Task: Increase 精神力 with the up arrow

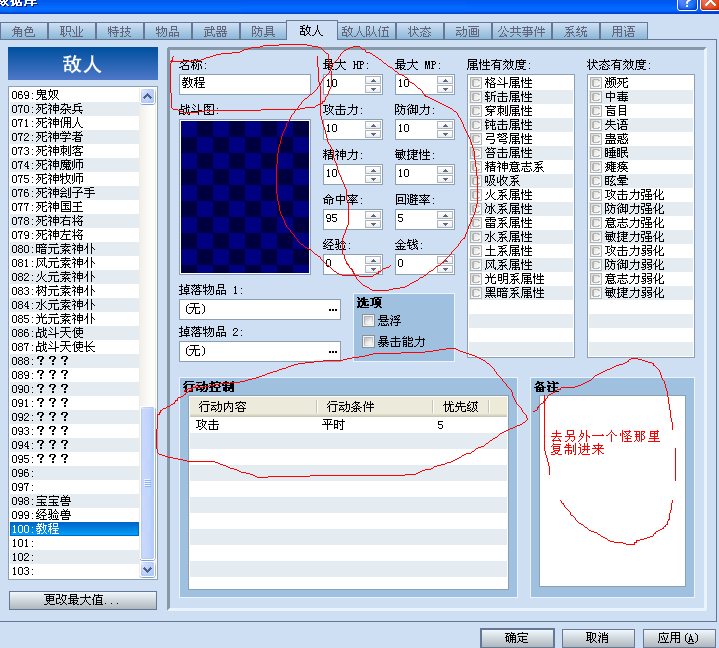Action: pos(373,170)
